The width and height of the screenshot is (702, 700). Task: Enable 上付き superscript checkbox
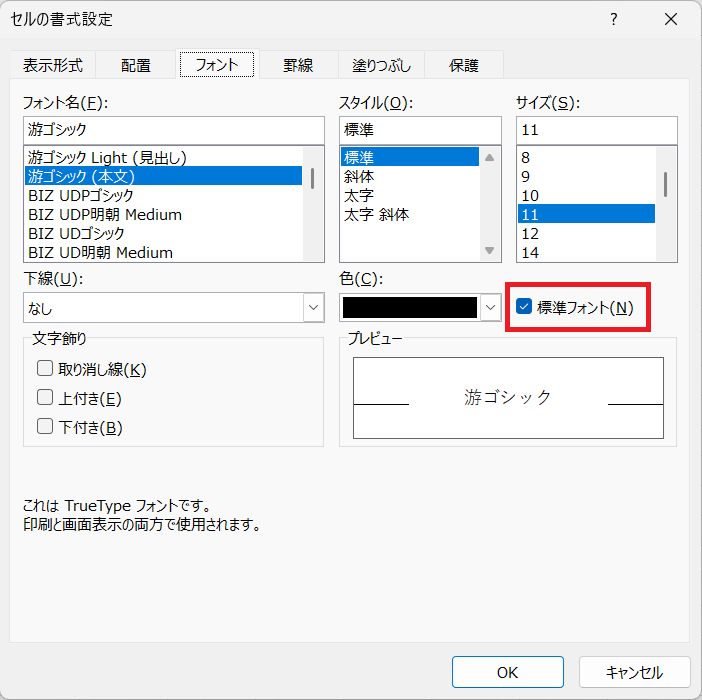pyautogui.click(x=45, y=398)
